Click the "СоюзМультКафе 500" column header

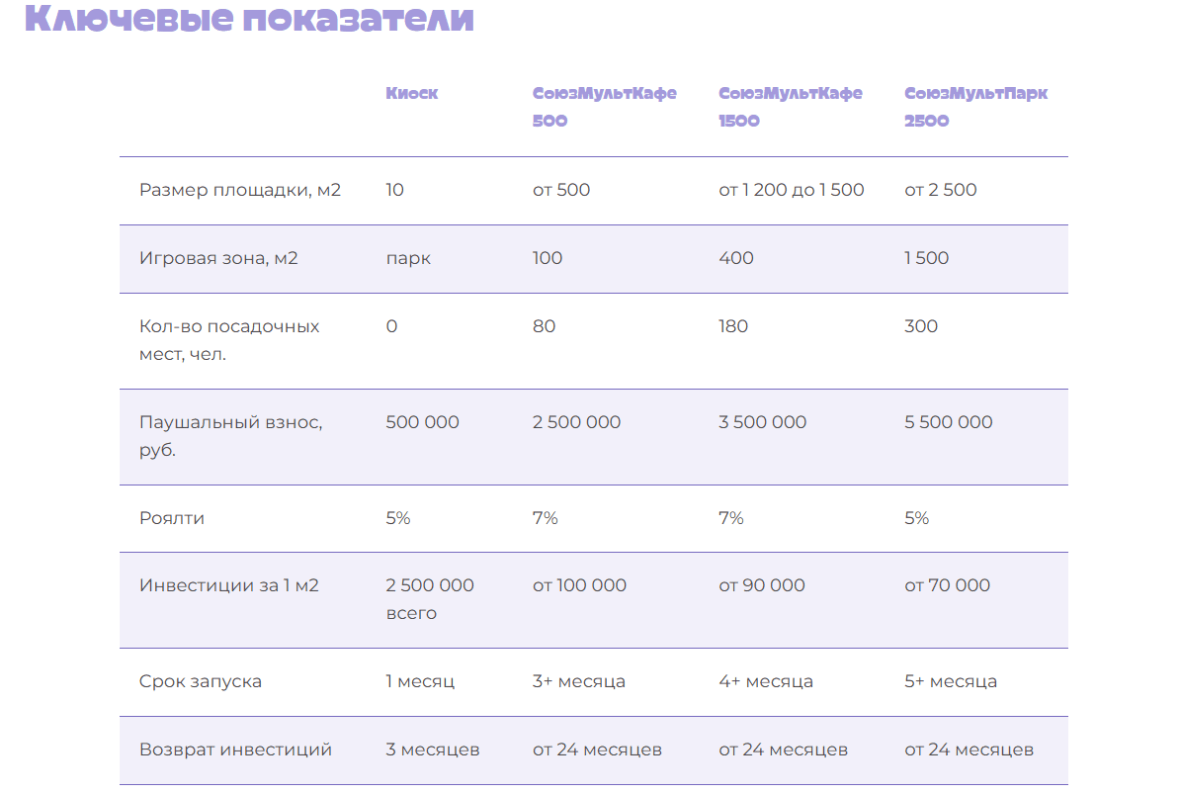(x=604, y=107)
